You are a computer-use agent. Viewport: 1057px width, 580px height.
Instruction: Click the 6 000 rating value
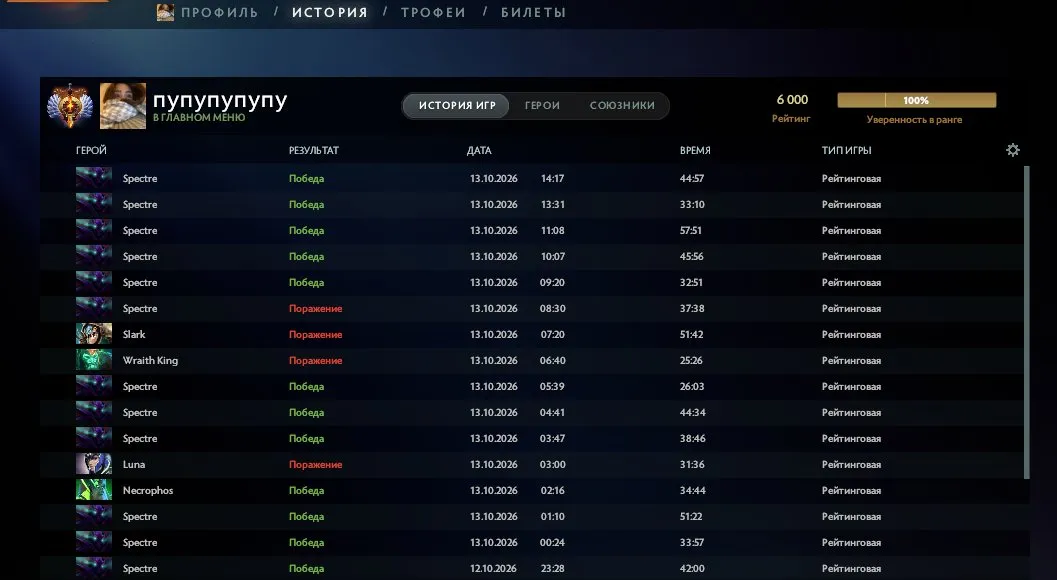[x=792, y=99]
